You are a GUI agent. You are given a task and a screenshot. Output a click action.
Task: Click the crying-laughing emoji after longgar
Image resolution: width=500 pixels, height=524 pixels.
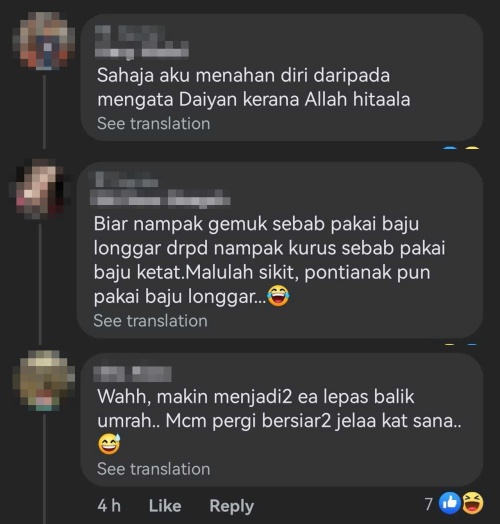pyautogui.click(x=278, y=296)
